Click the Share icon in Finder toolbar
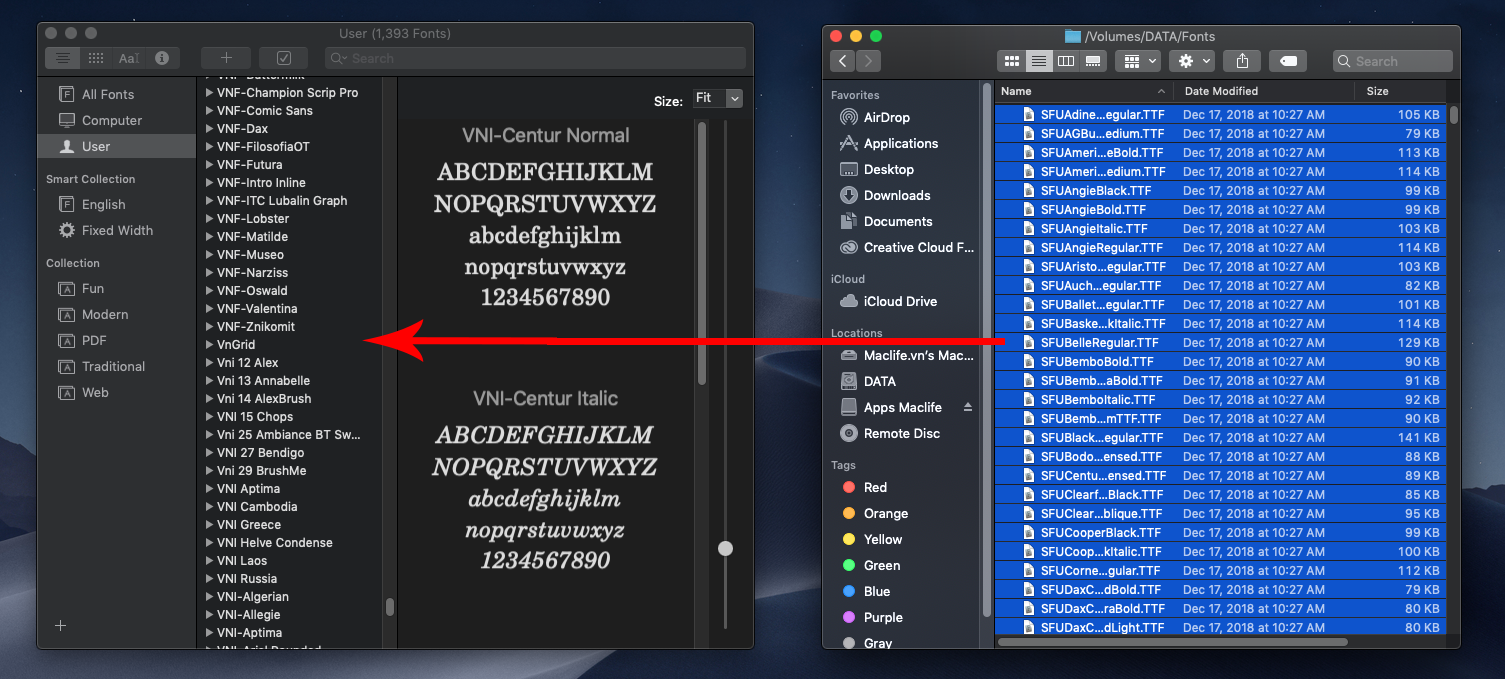 click(1242, 61)
